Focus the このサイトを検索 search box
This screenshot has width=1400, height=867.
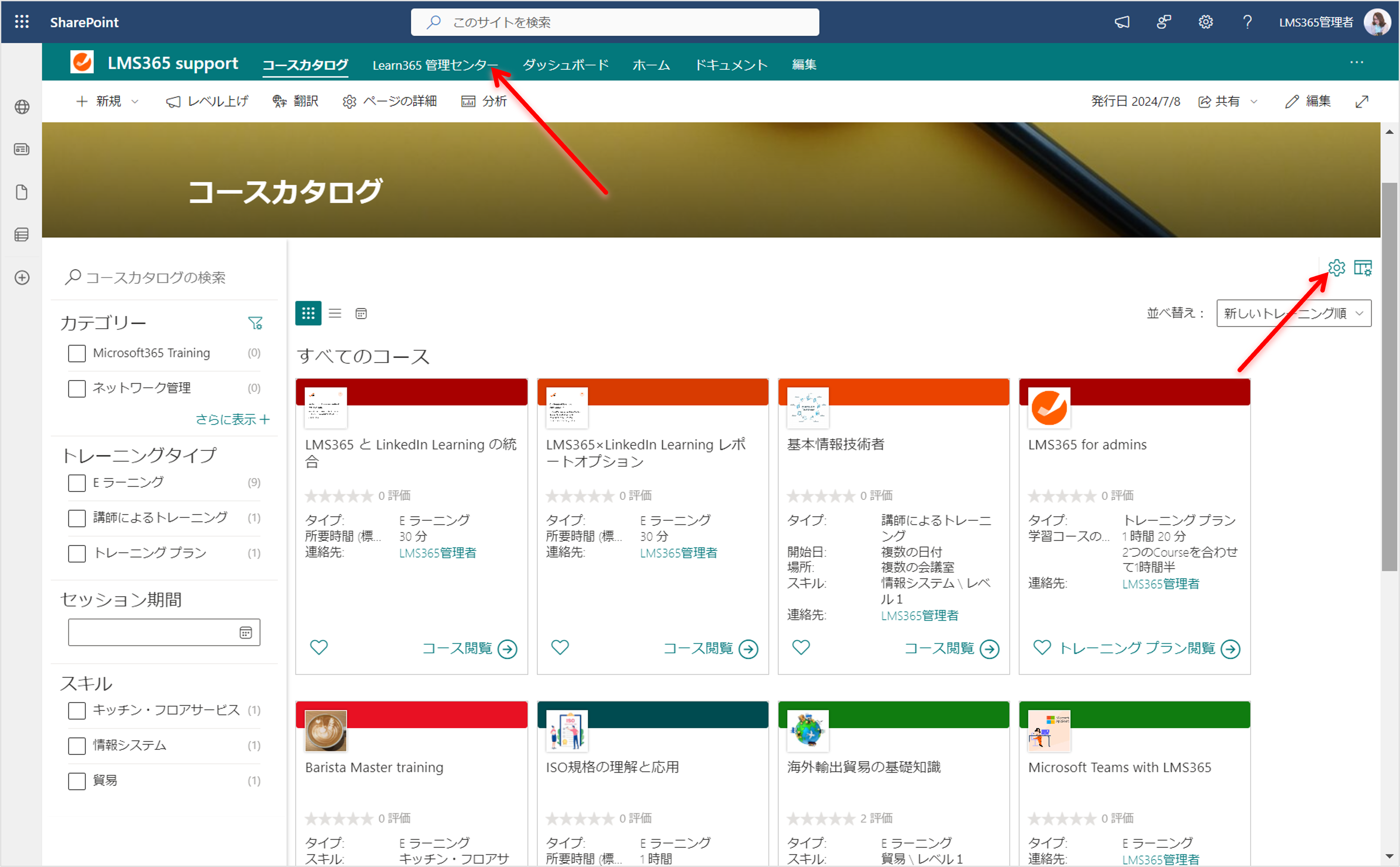pos(614,22)
